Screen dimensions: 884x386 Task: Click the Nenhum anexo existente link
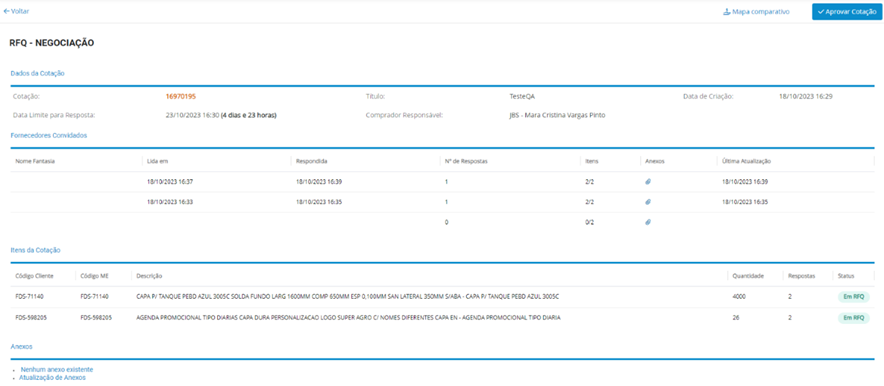[57, 369]
